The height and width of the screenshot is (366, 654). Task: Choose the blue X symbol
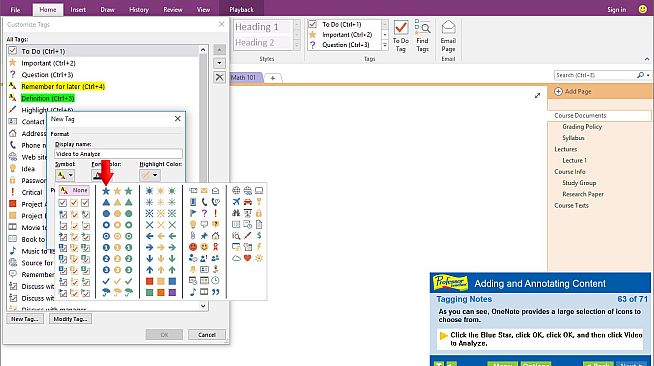(149, 225)
